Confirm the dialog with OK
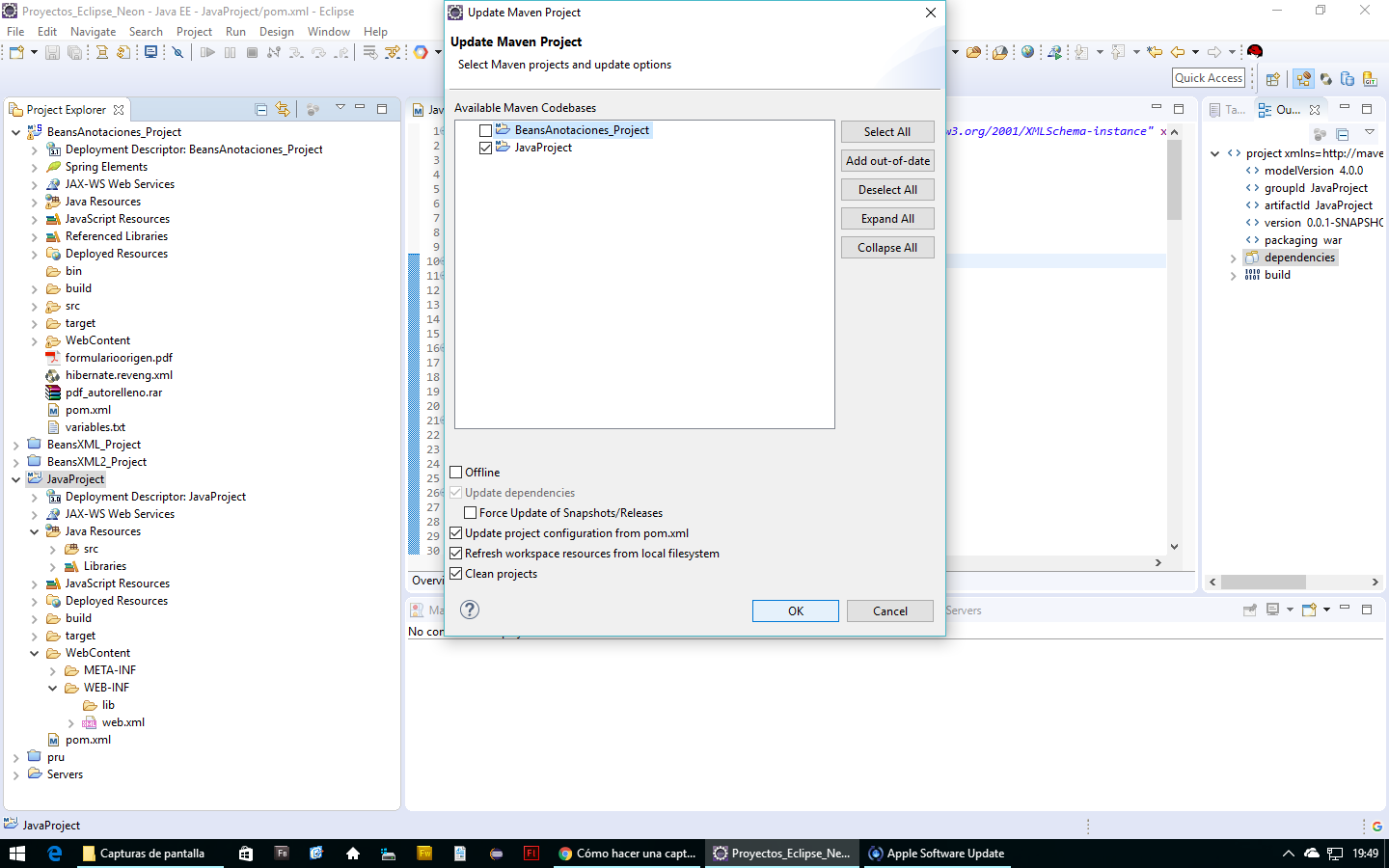Viewport: 1389px width, 868px height. click(x=796, y=611)
